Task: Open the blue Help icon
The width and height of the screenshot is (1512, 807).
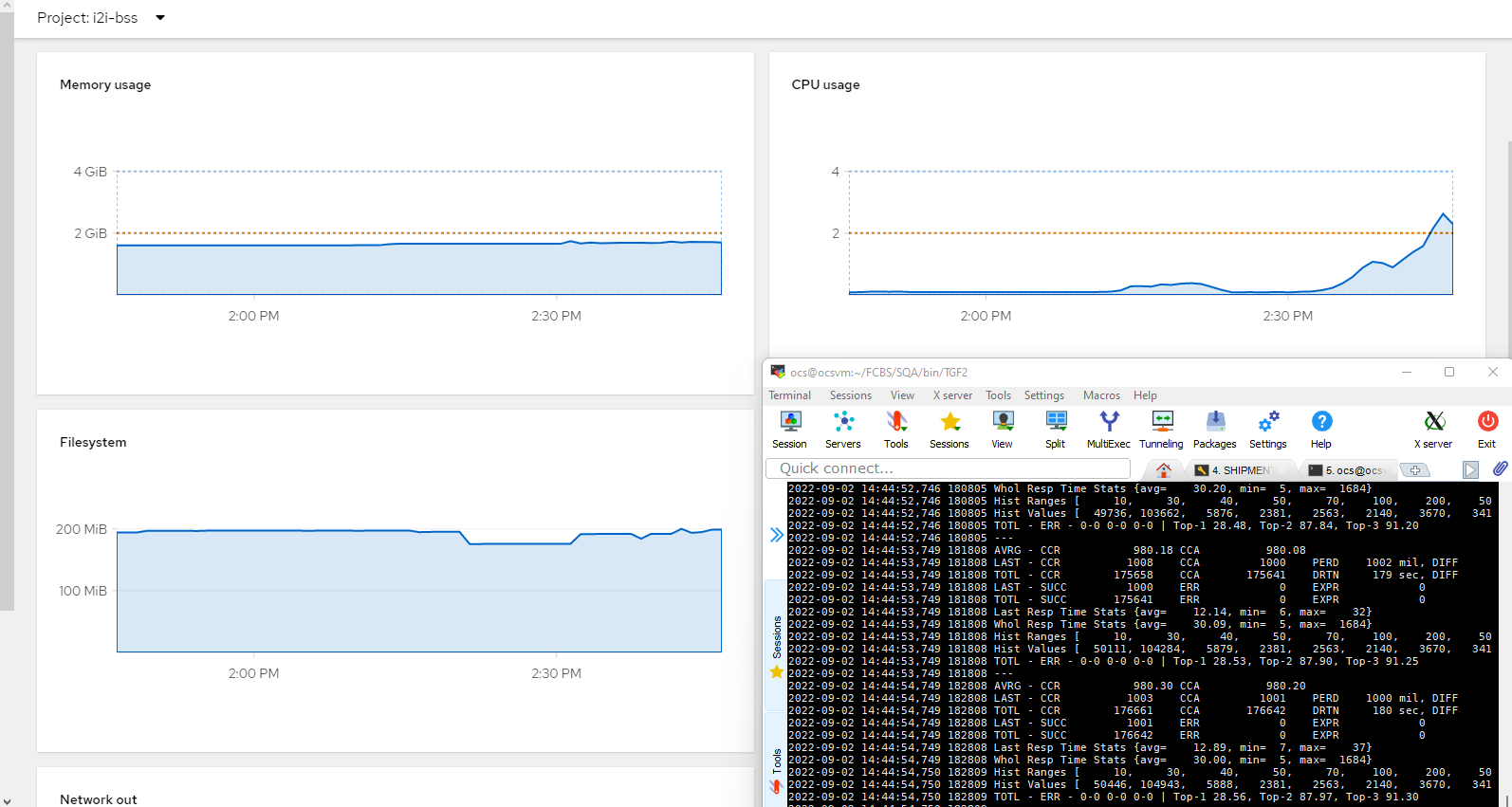Action: [x=1320, y=430]
